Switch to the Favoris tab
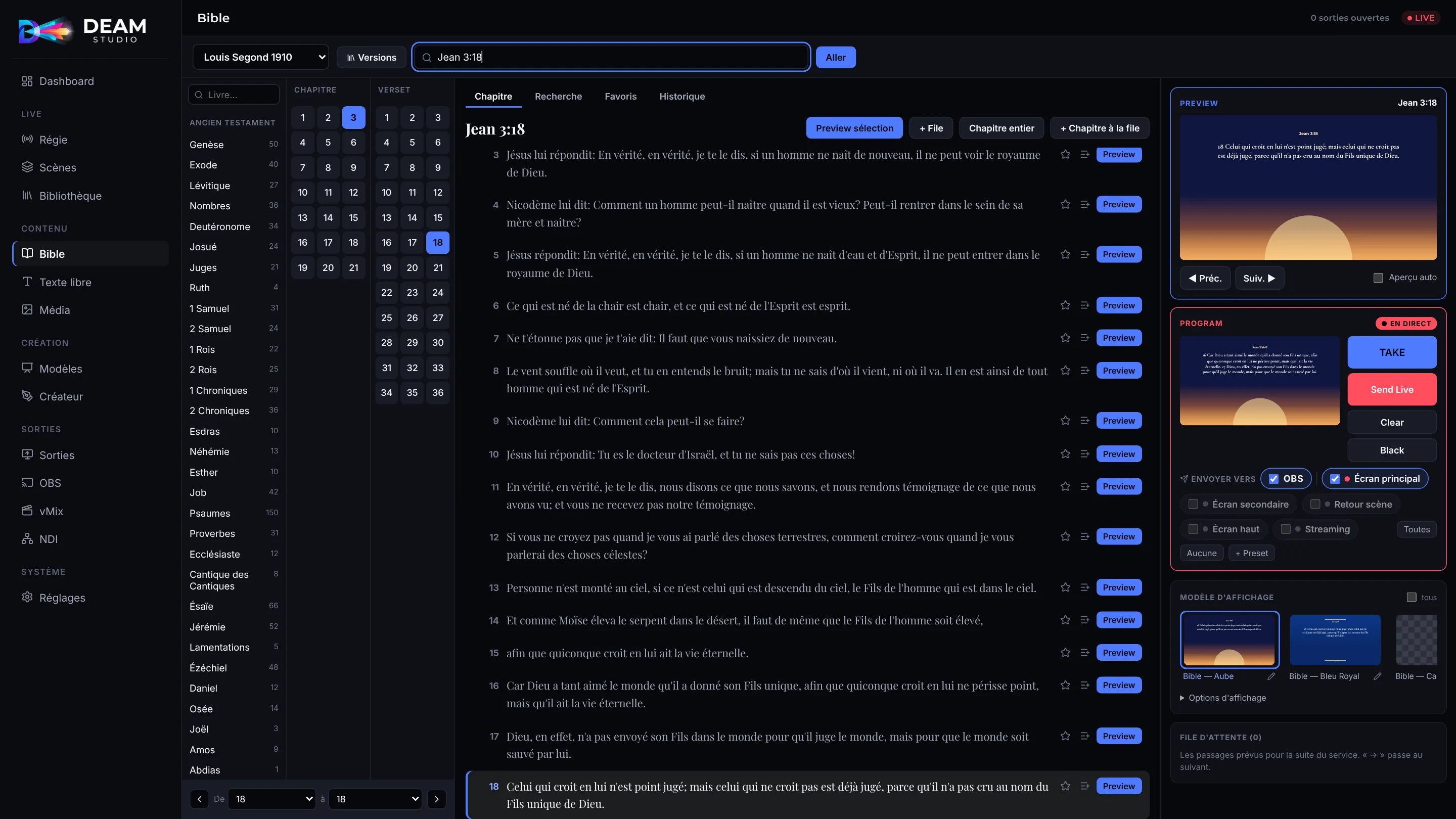Viewport: 1456px width, 819px height. pos(620,96)
